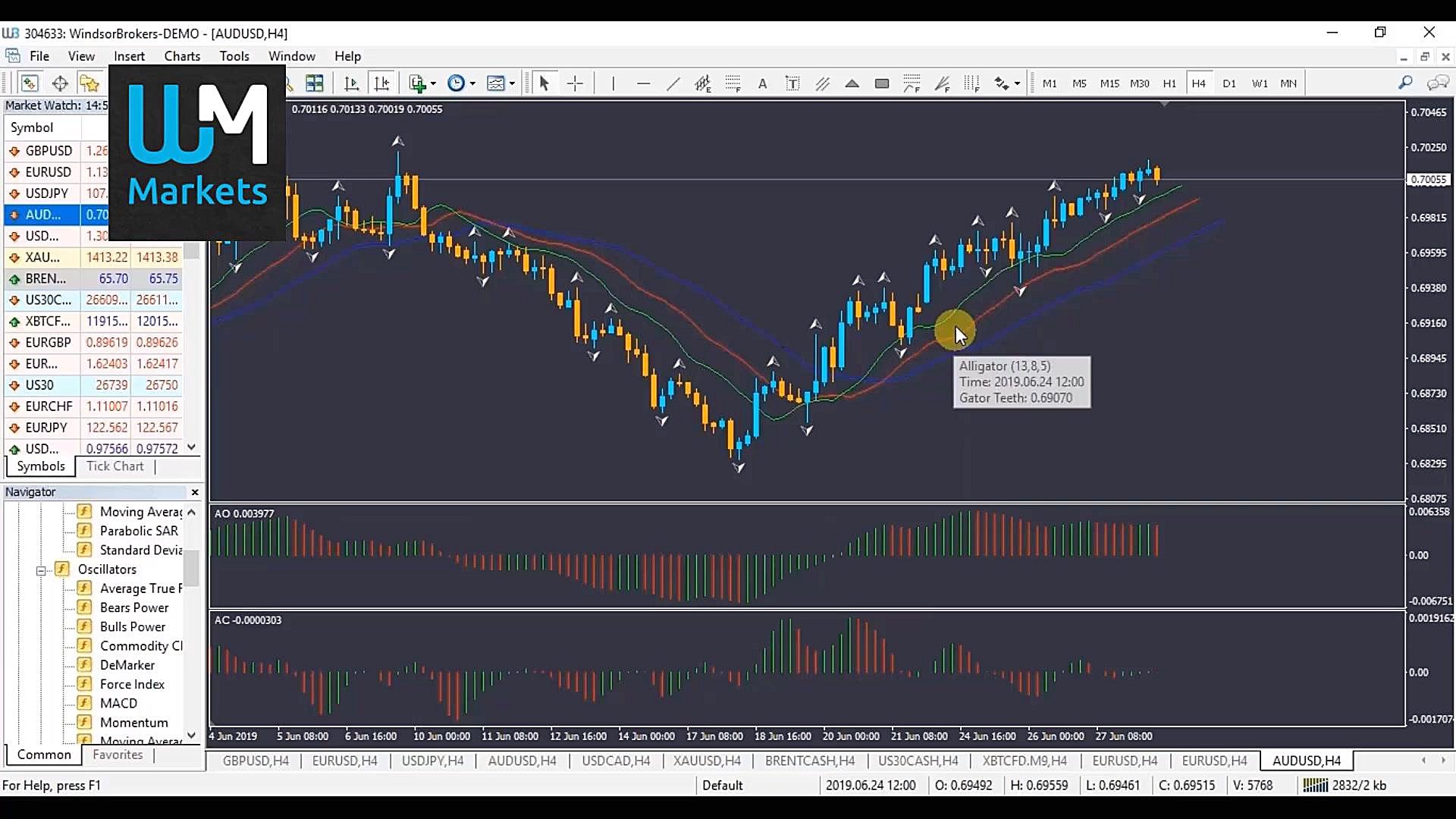1456x819 pixels.
Task: Select the triangle shape tool
Action: (x=852, y=83)
